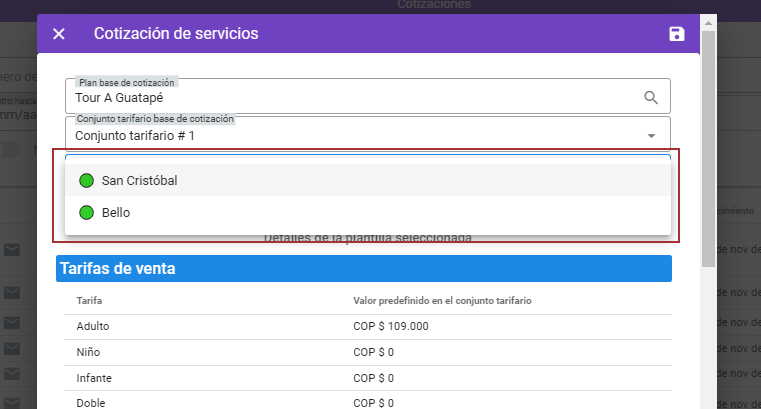Image resolution: width=761 pixels, height=409 pixels.
Task: Click the save disk icon
Action: (677, 34)
